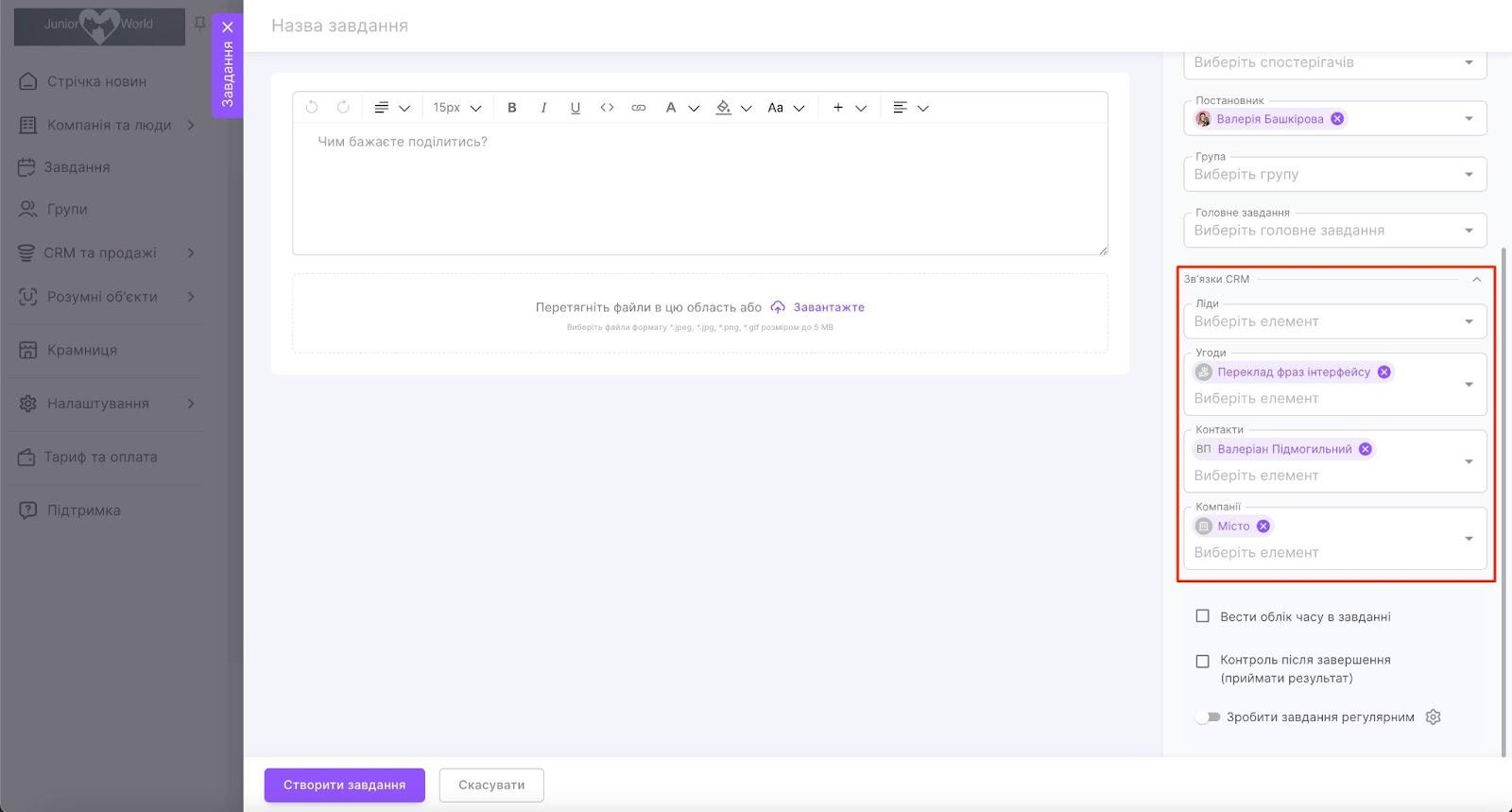Open the Компанії dropdown arrow

tap(1469, 539)
